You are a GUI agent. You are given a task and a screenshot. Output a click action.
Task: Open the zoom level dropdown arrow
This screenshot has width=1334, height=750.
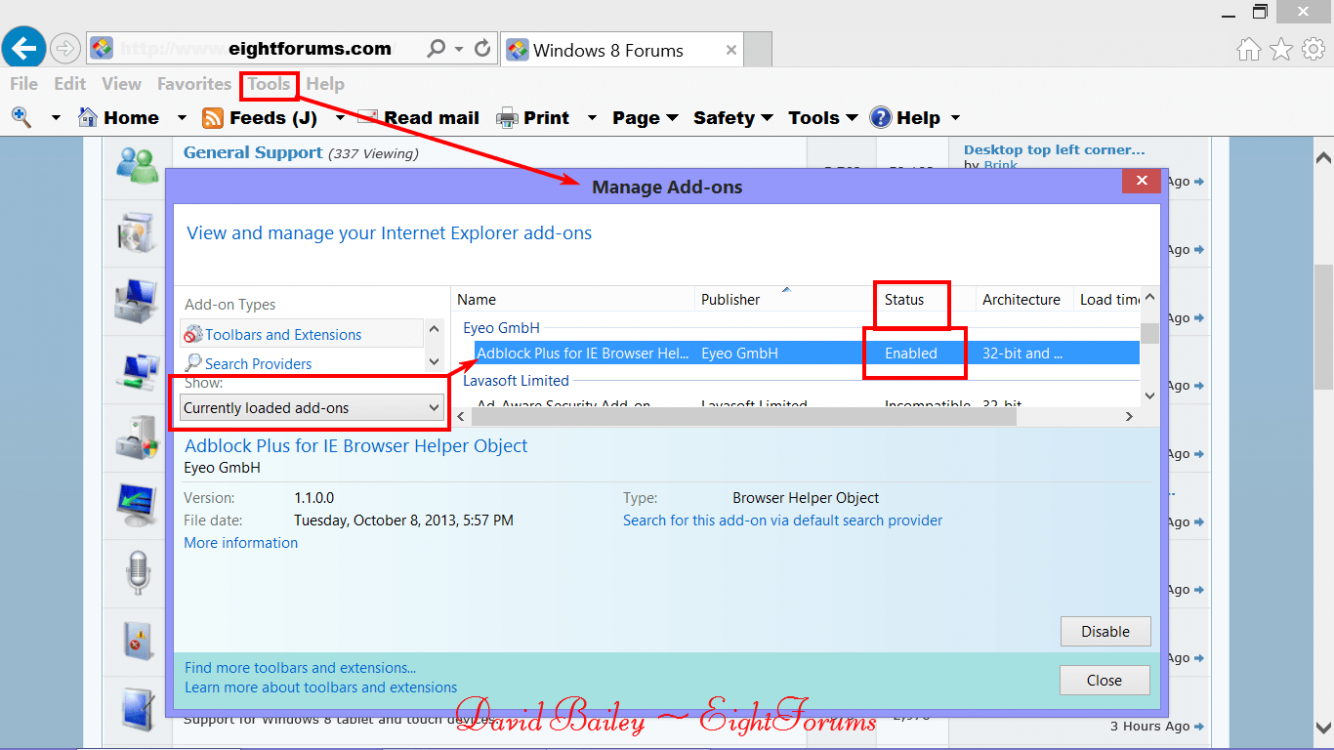pyautogui.click(x=56, y=118)
